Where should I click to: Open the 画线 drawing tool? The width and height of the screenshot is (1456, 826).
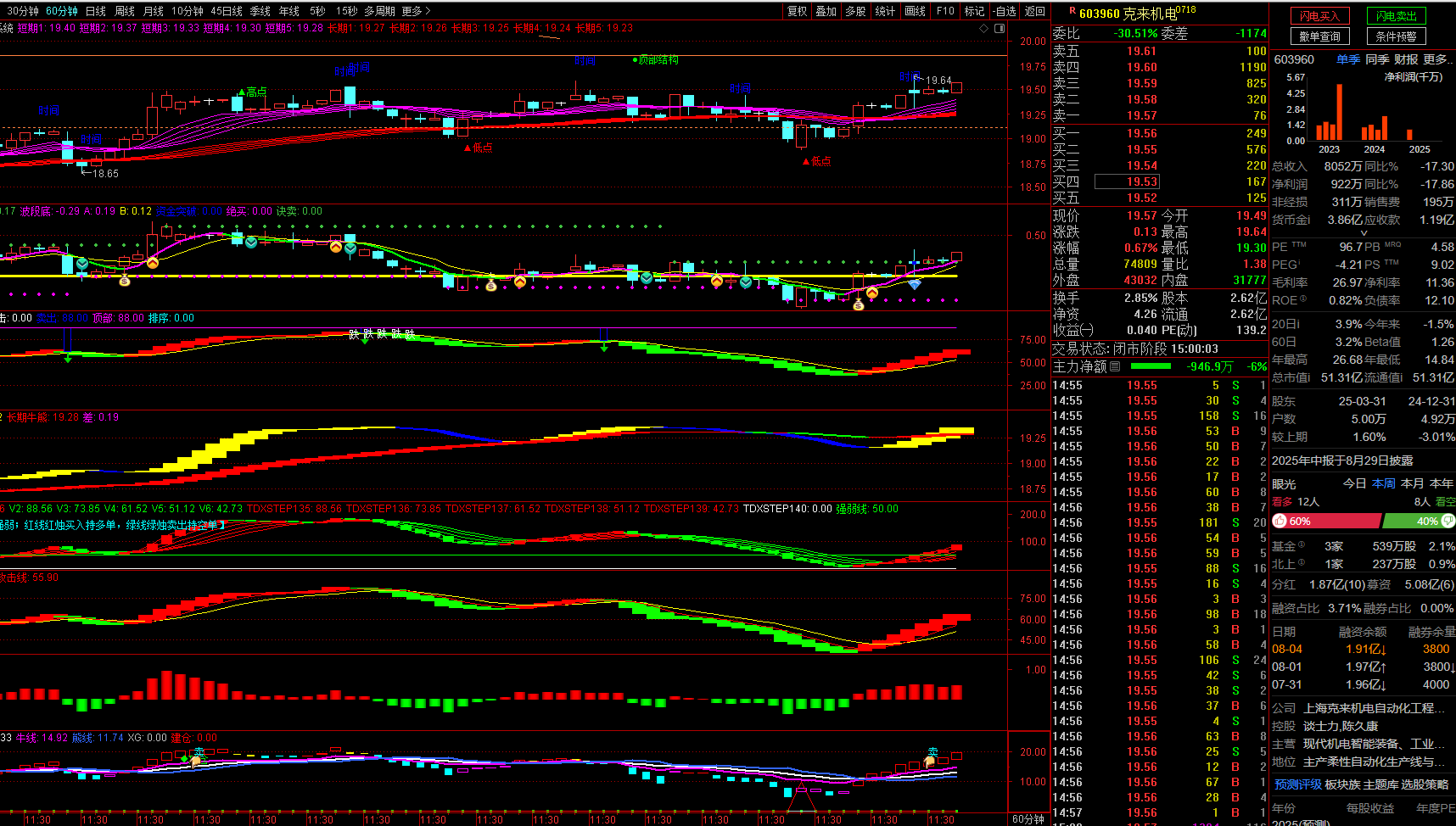(x=915, y=11)
